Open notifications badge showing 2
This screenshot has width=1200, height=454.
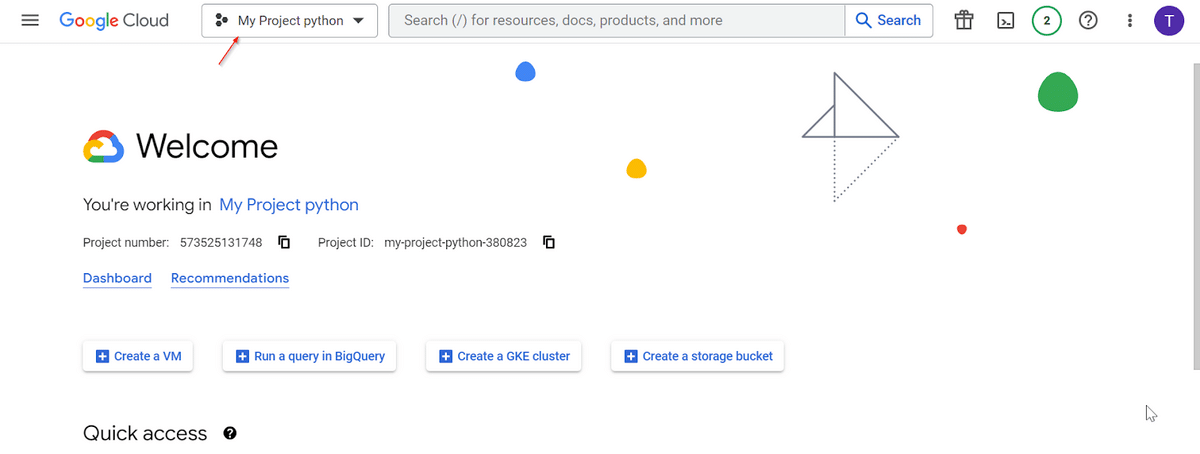click(x=1047, y=20)
